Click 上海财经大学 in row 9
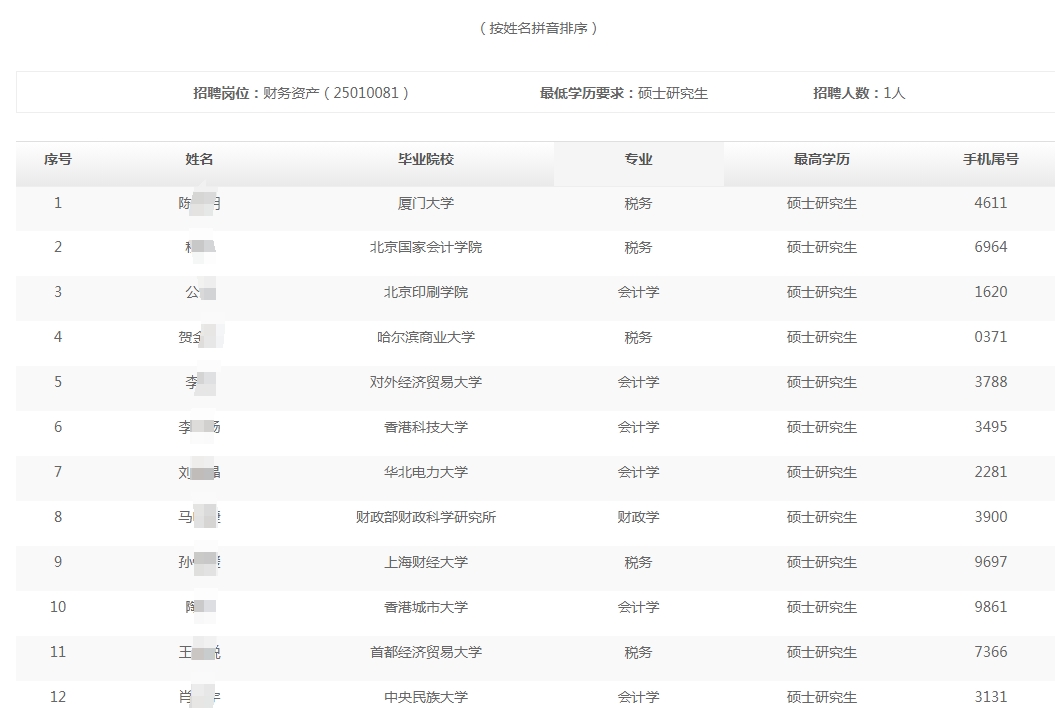 click(425, 562)
